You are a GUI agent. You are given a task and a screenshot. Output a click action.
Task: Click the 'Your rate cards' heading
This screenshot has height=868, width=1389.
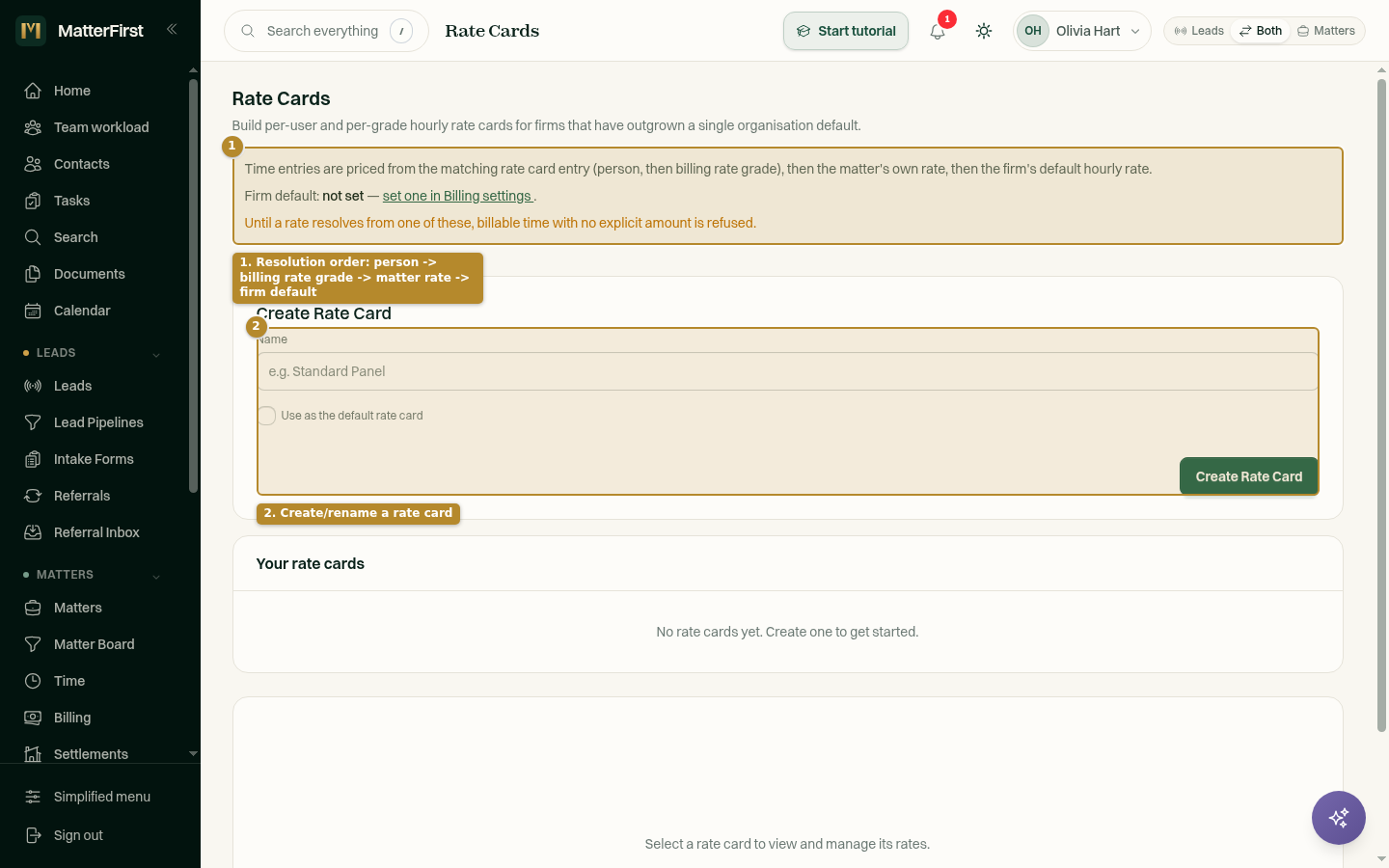coord(311,564)
